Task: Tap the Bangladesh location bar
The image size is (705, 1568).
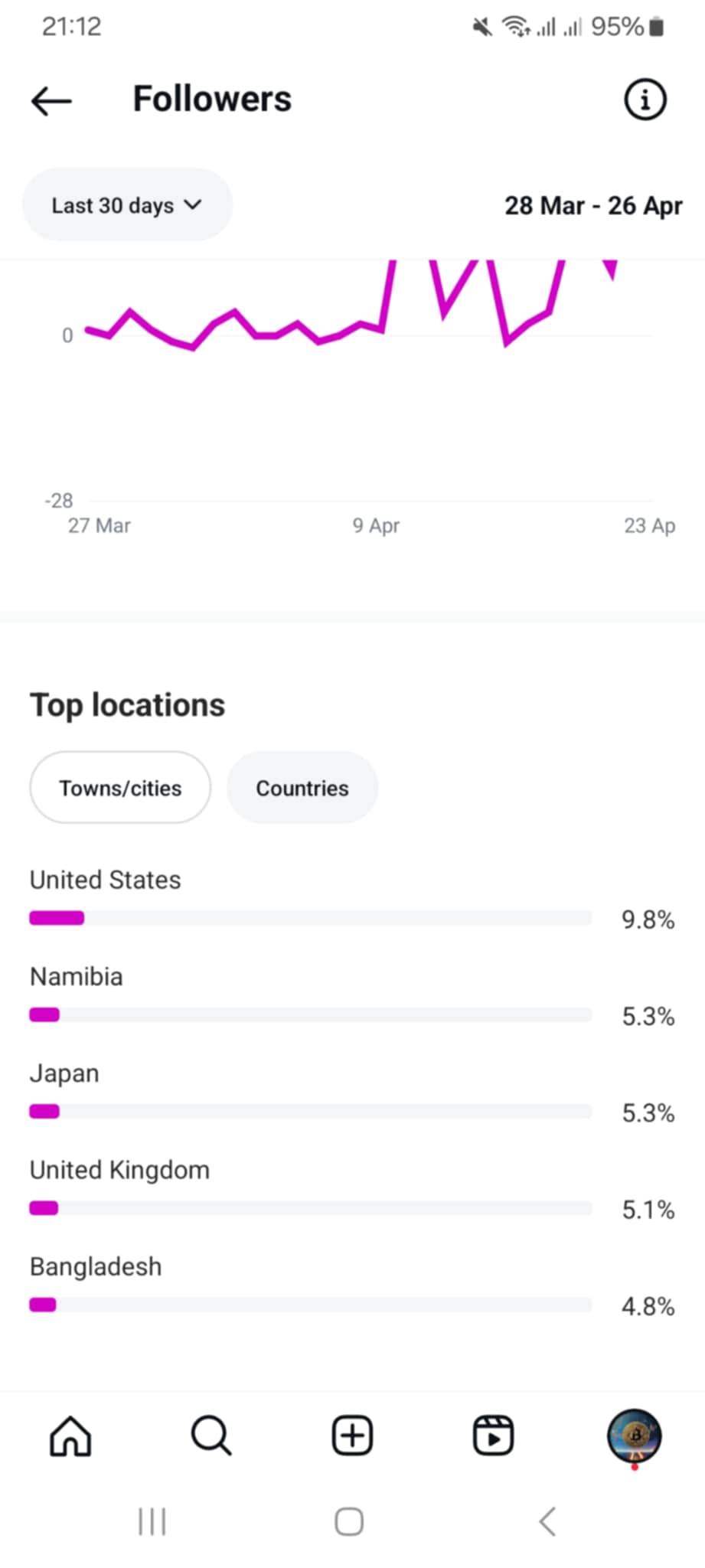Action: click(x=310, y=1305)
